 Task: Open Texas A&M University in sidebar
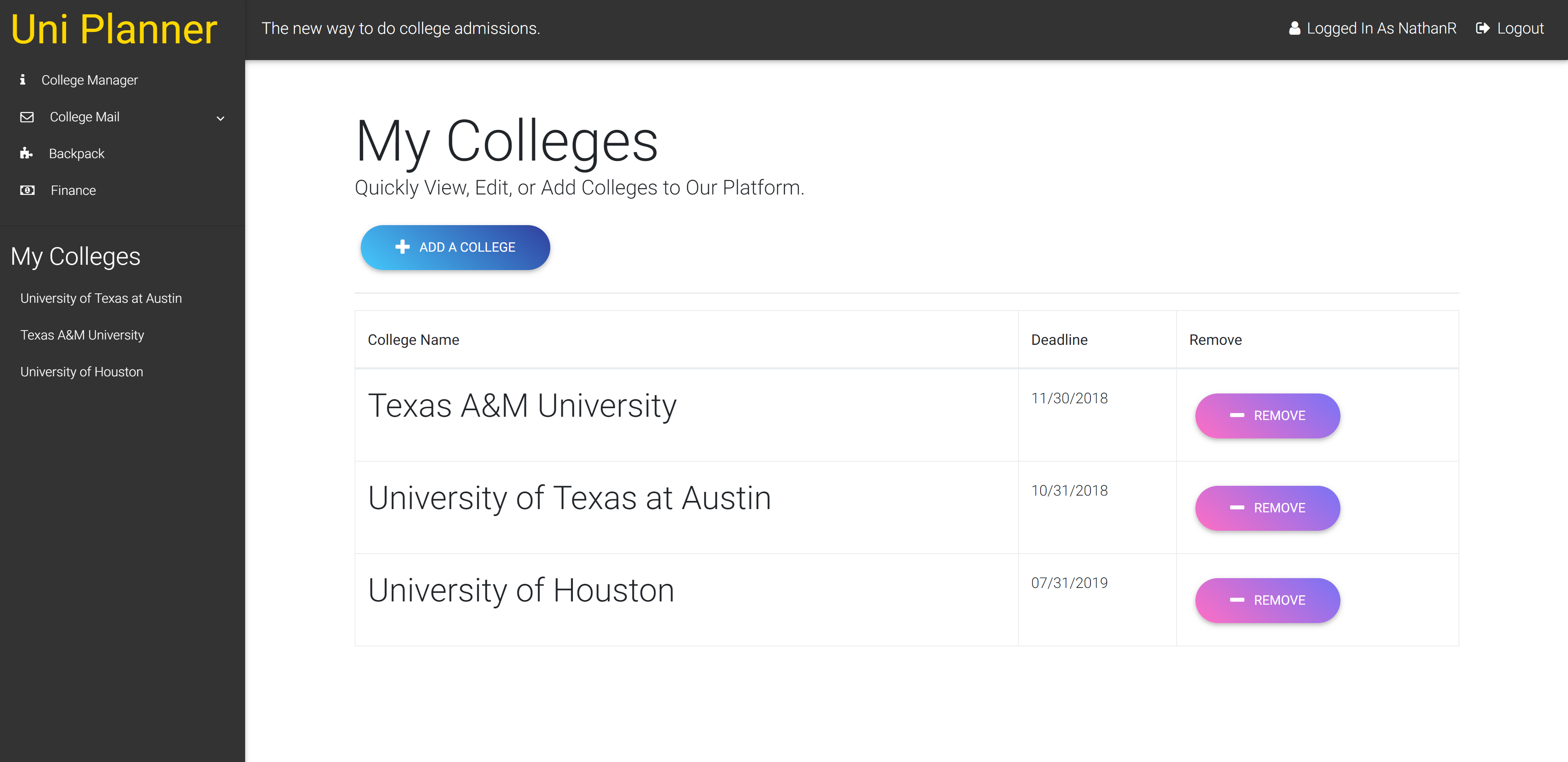click(x=82, y=335)
